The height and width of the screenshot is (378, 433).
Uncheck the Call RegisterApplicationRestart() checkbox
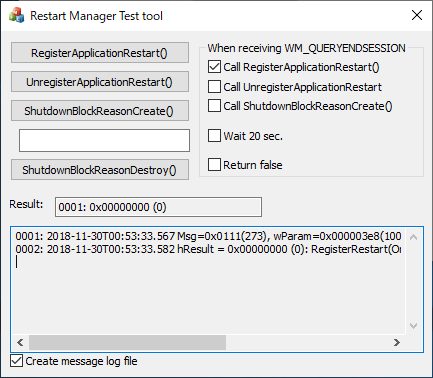[214, 67]
